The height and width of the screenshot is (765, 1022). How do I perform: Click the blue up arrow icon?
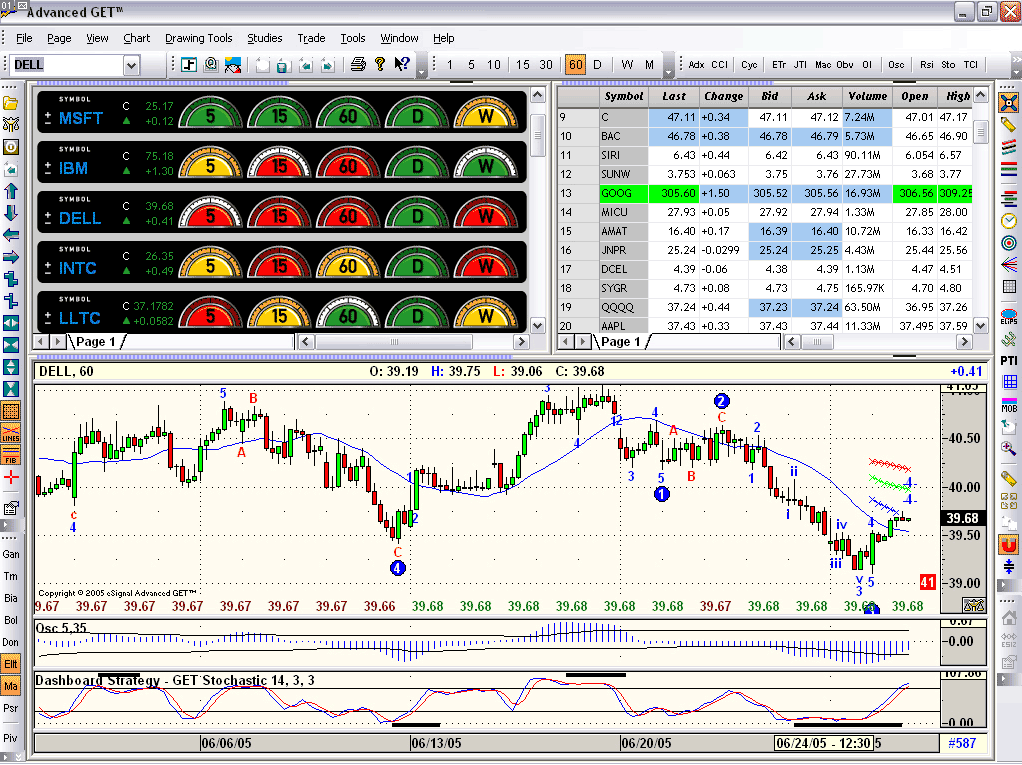point(11,190)
